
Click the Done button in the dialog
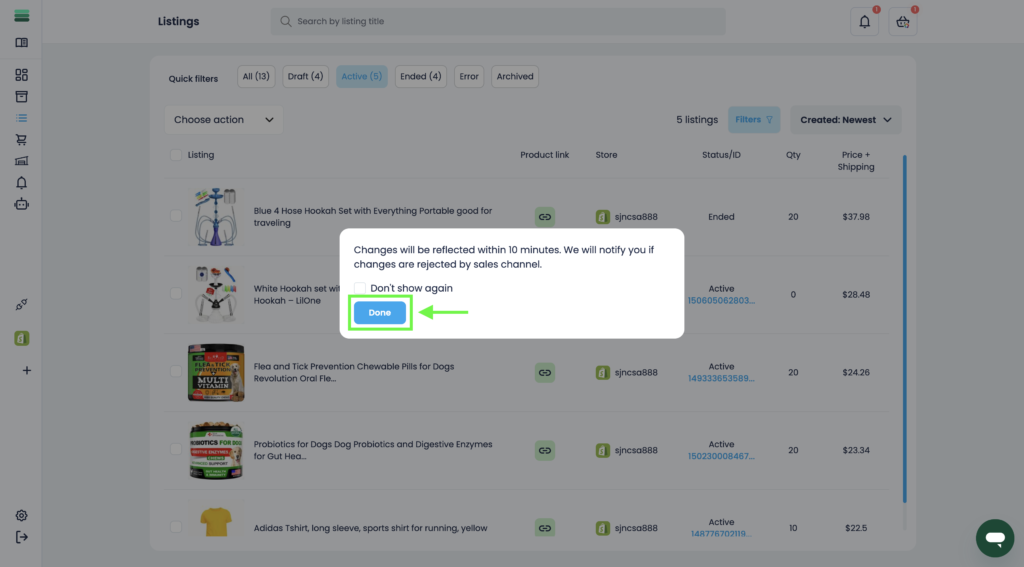tap(380, 313)
